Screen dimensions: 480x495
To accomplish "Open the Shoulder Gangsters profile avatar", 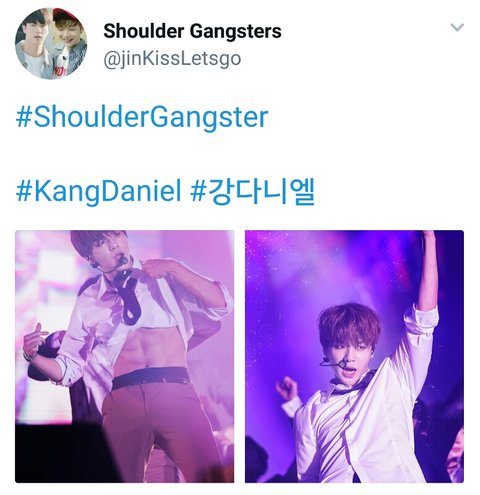I will 51,43.
